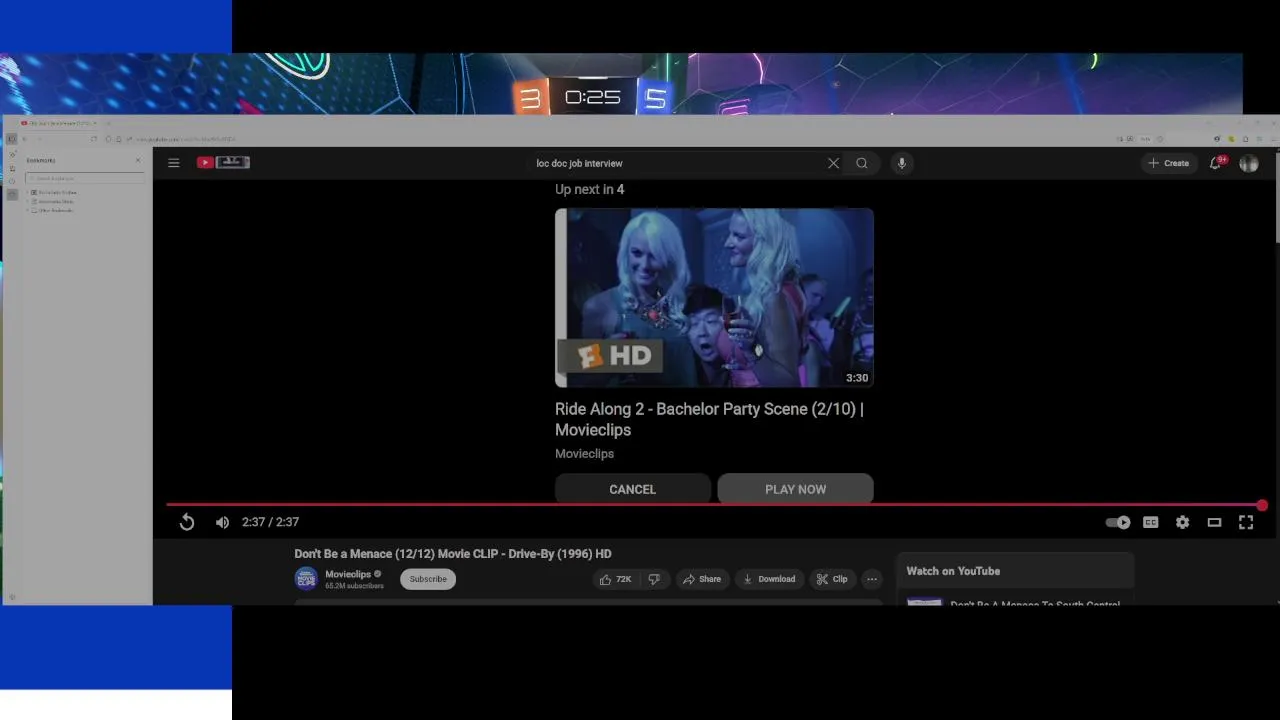
Task: Subscribe to the Movieclips channel
Action: [x=428, y=579]
